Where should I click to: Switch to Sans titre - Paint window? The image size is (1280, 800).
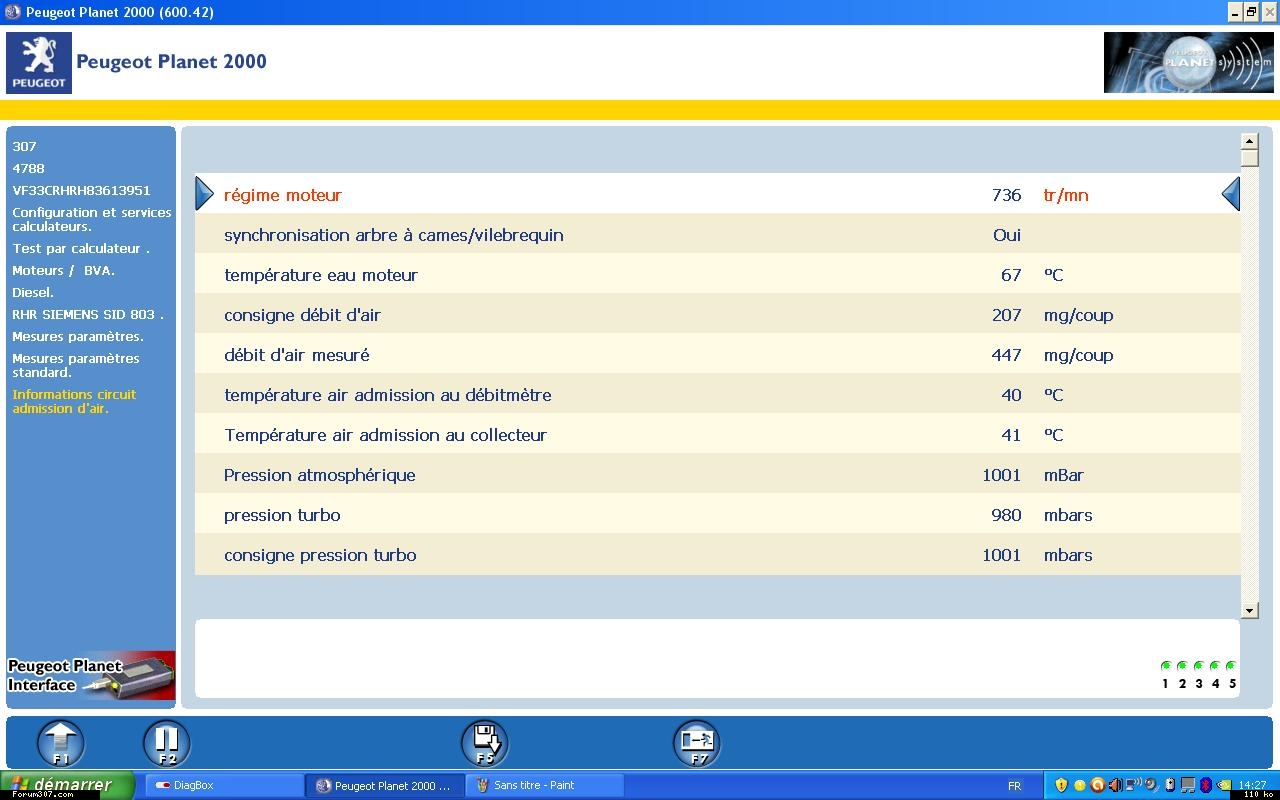point(545,785)
